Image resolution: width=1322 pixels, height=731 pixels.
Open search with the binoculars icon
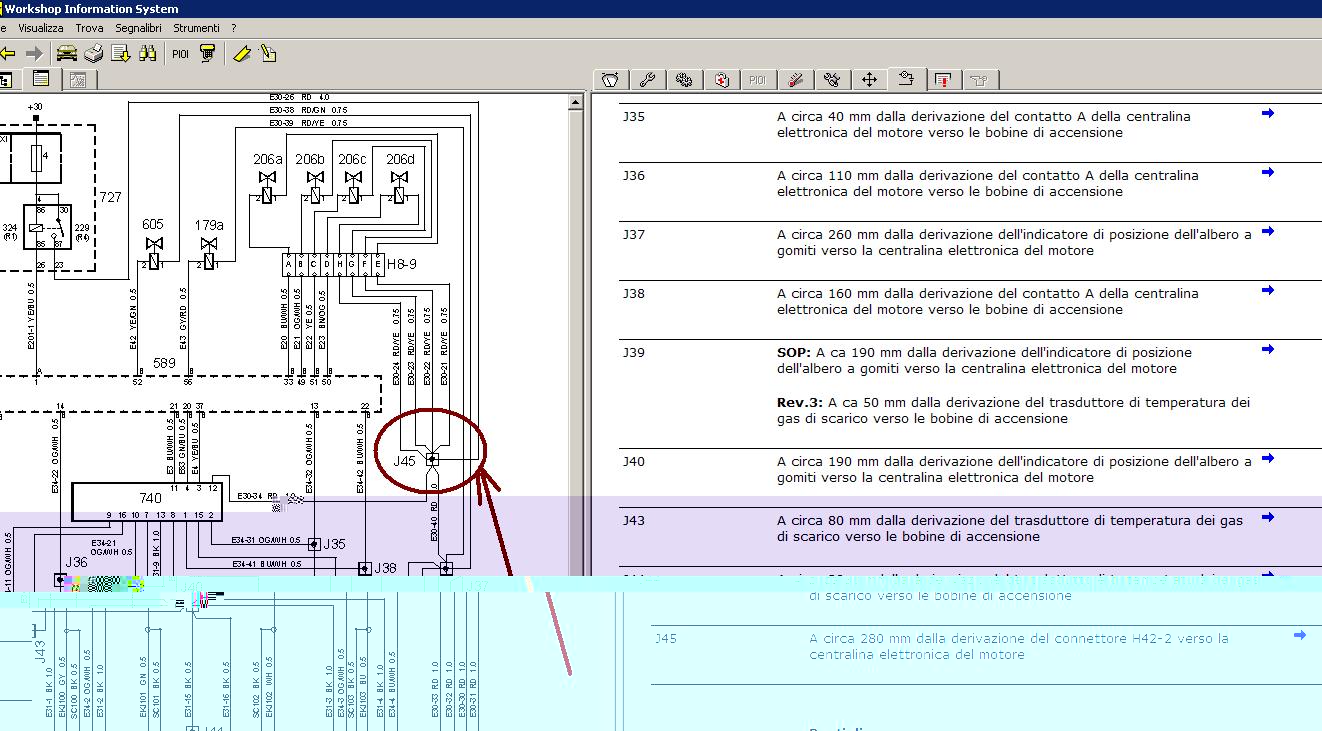pyautogui.click(x=148, y=53)
